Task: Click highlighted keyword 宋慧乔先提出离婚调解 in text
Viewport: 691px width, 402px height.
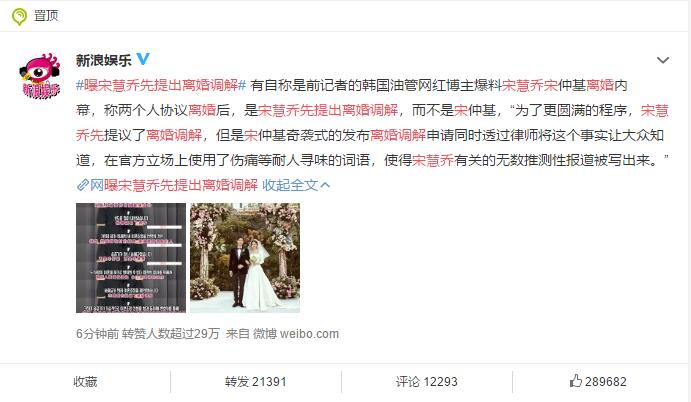Action: (328, 110)
